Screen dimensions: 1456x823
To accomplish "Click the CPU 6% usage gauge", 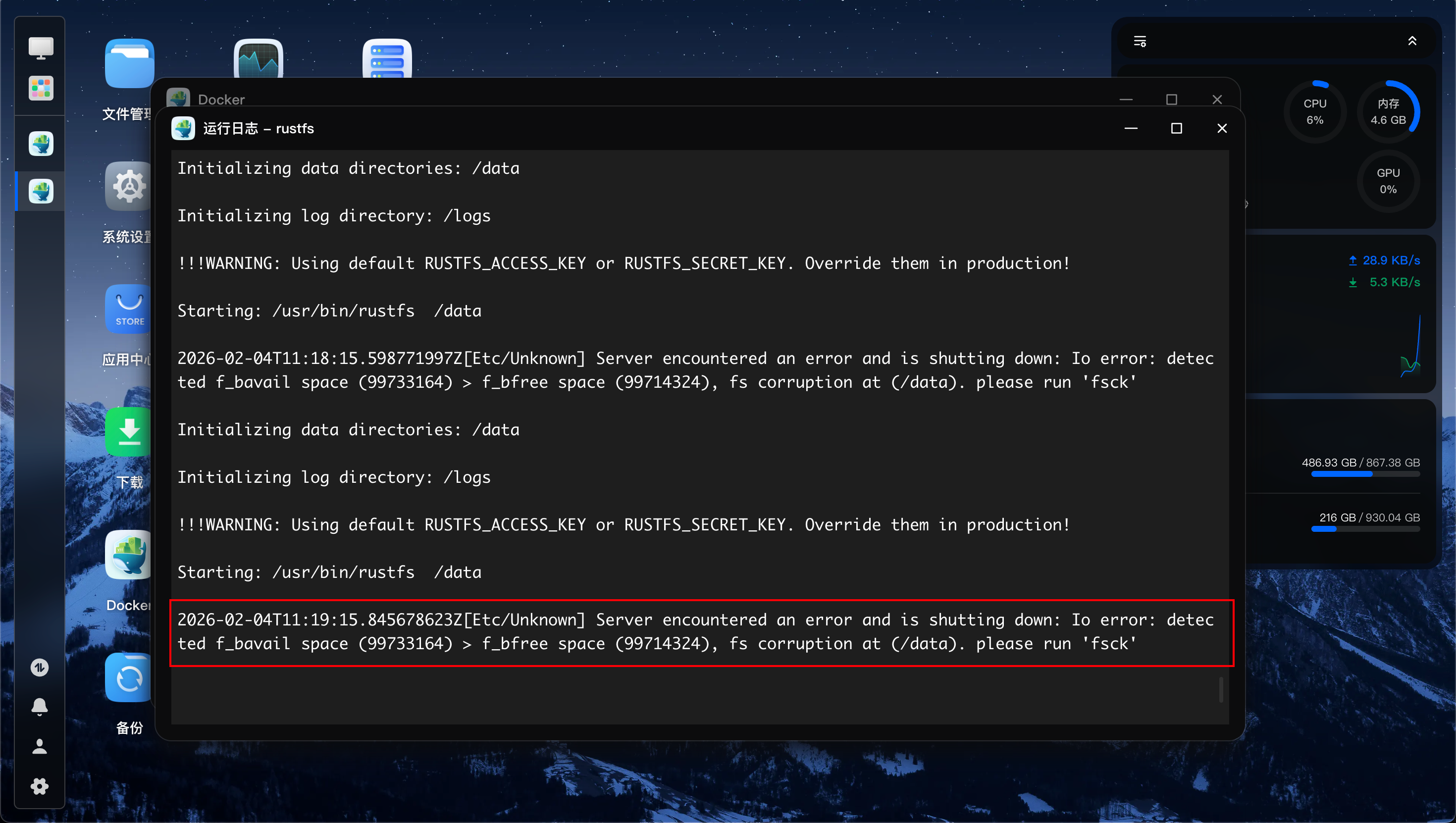I will tap(1315, 111).
